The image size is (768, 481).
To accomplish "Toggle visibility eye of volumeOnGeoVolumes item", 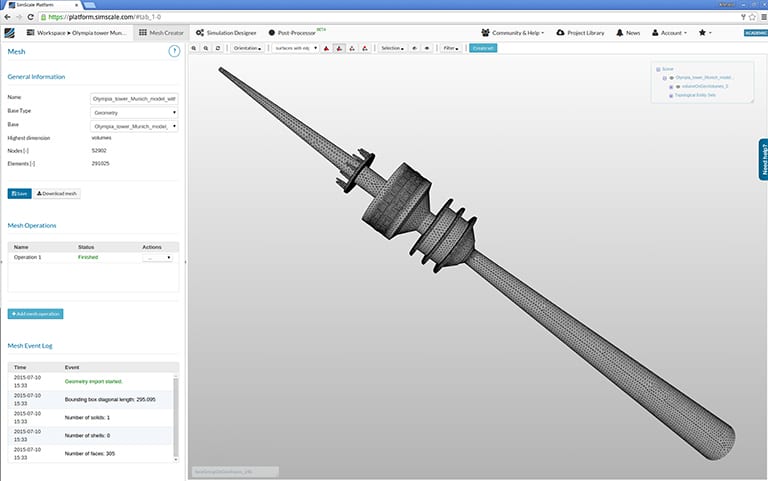I will [677, 86].
